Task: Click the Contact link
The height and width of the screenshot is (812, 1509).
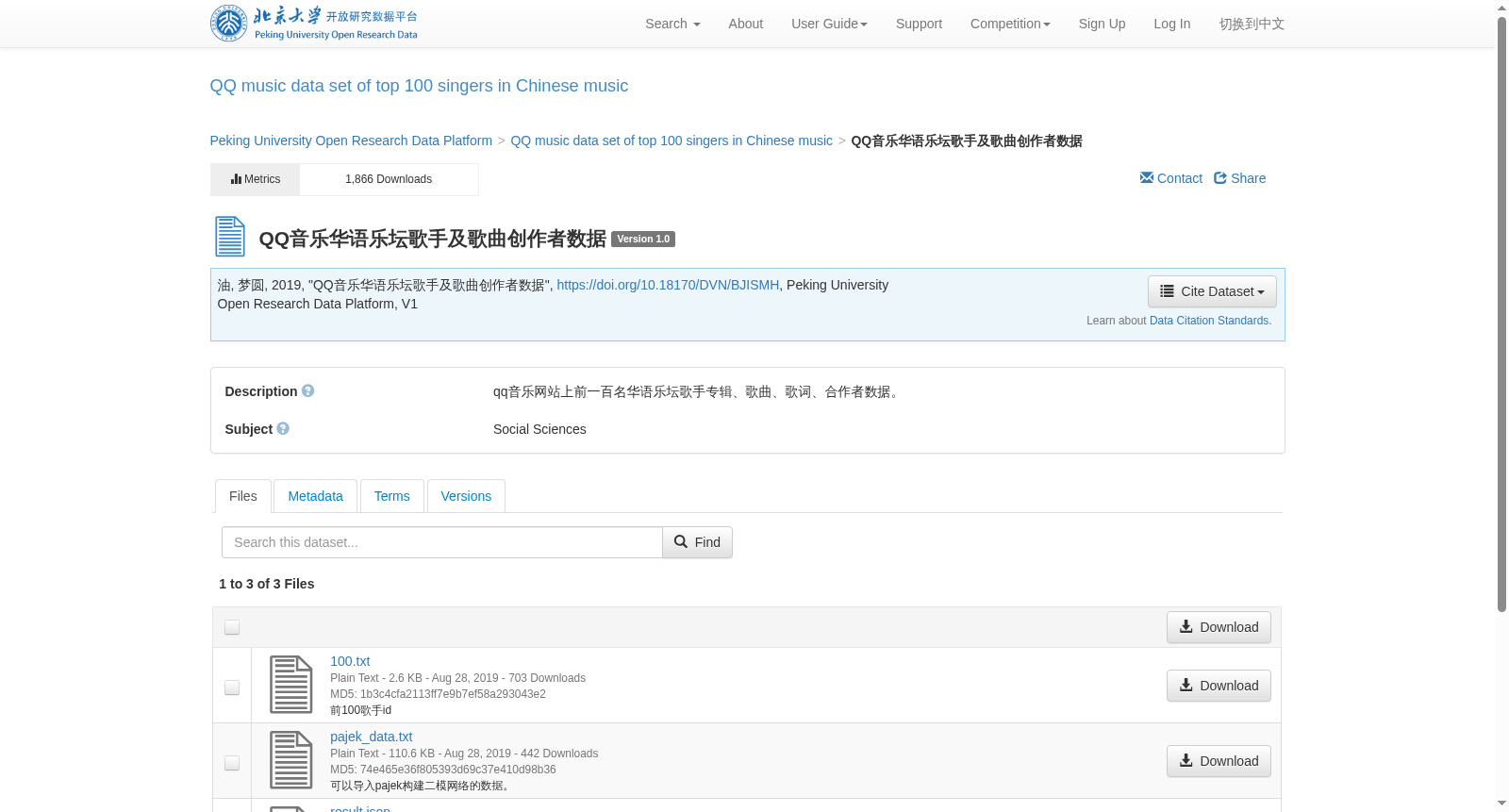Action: click(1171, 178)
